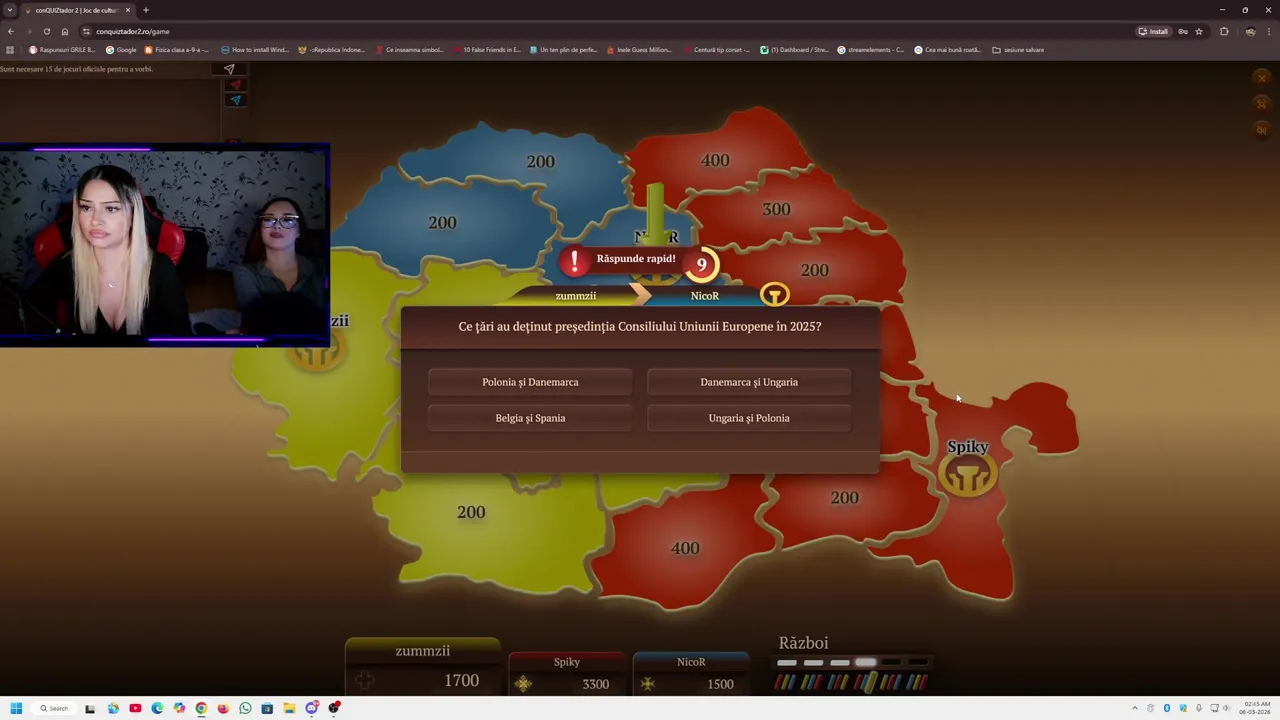Image resolution: width=1280 pixels, height=720 pixels.
Task: Open Microsoft Store from the taskbar
Action: pyautogui.click(x=267, y=708)
